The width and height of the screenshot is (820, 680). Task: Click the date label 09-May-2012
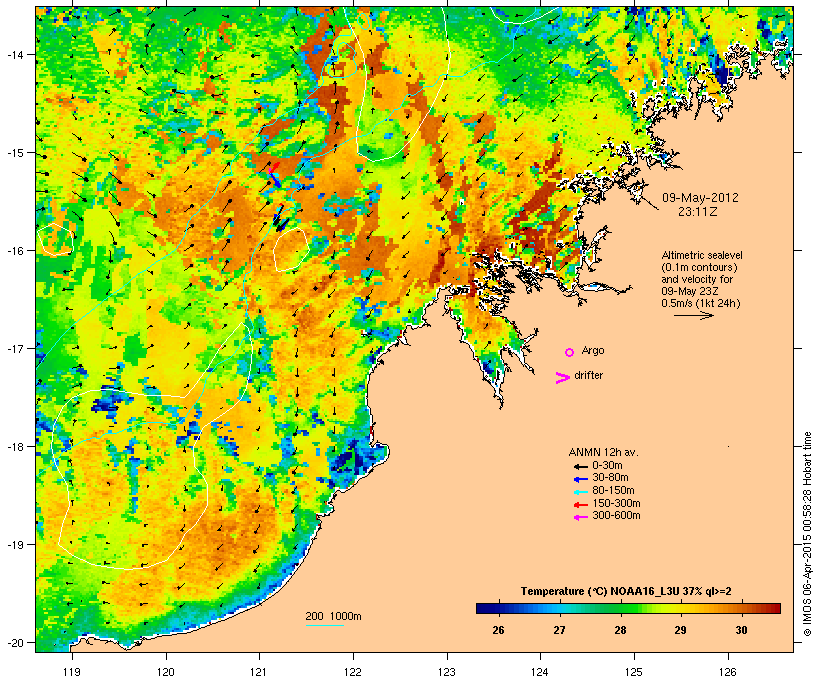click(700, 198)
